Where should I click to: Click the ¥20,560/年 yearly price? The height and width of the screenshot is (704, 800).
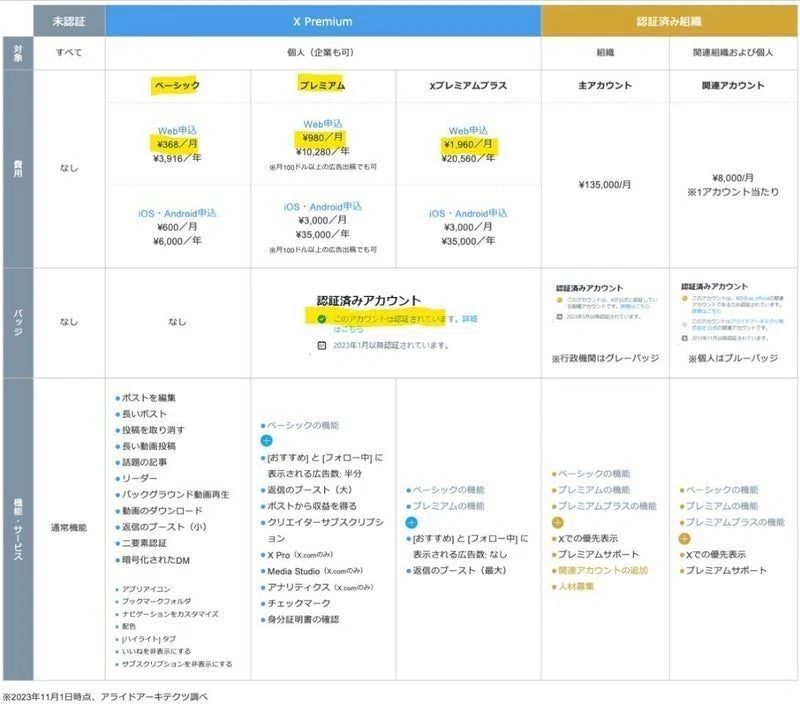(468, 159)
